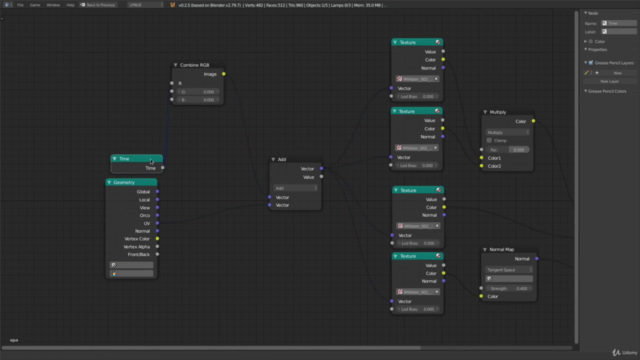Click the Blender logo icon before version text
The image size is (640, 360).
coord(172,5)
